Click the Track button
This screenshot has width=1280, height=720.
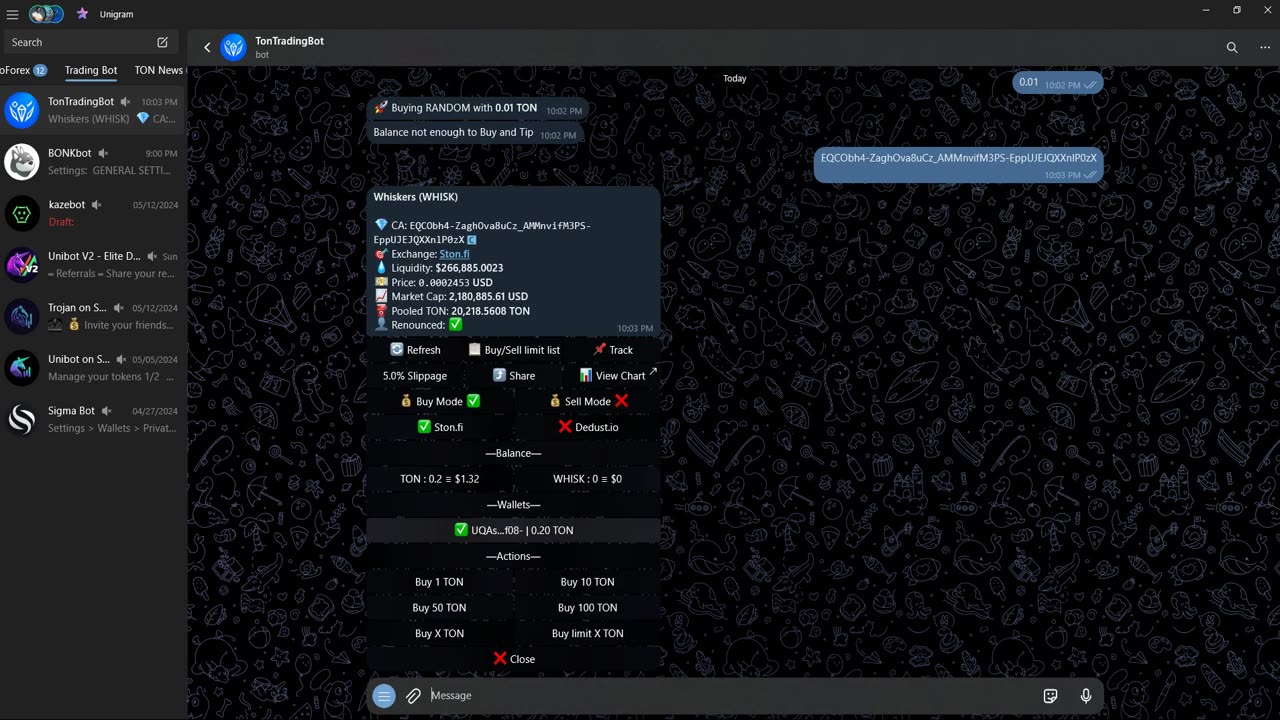click(x=613, y=350)
